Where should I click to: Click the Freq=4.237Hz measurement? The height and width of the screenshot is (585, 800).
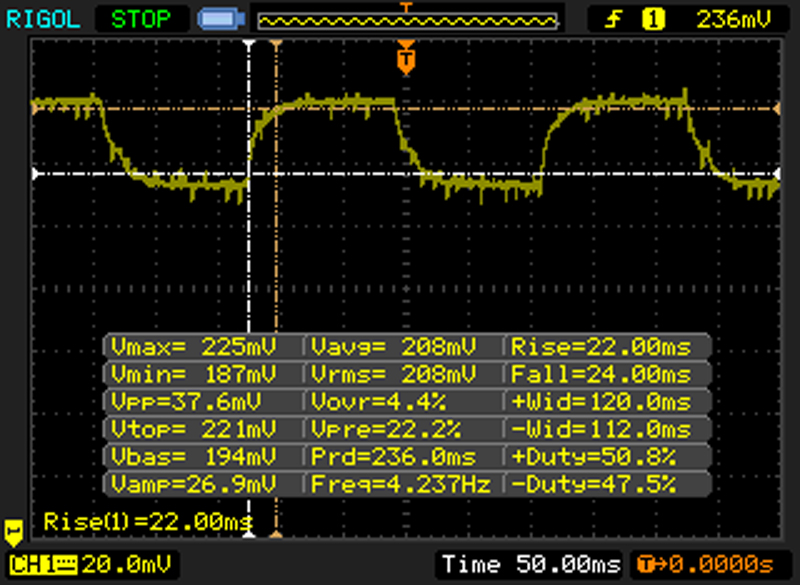tap(401, 484)
